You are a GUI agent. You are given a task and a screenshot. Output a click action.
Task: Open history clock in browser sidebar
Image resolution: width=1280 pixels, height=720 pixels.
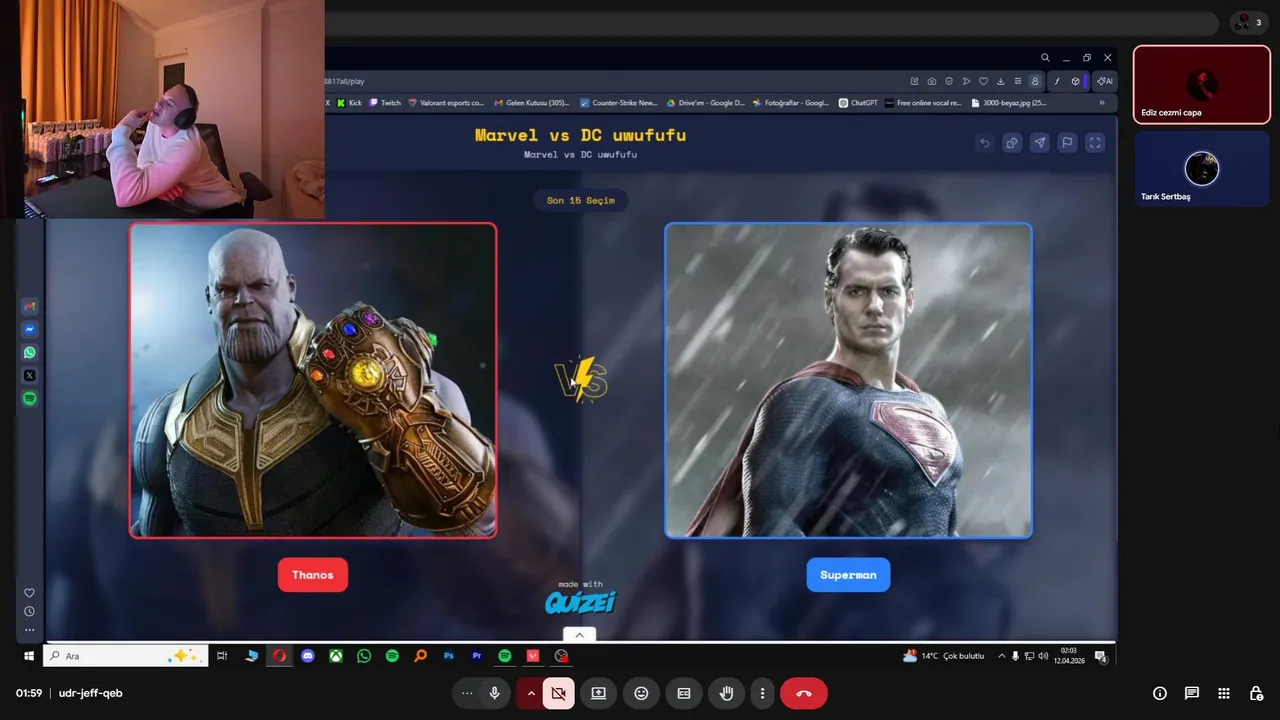[x=29, y=611]
